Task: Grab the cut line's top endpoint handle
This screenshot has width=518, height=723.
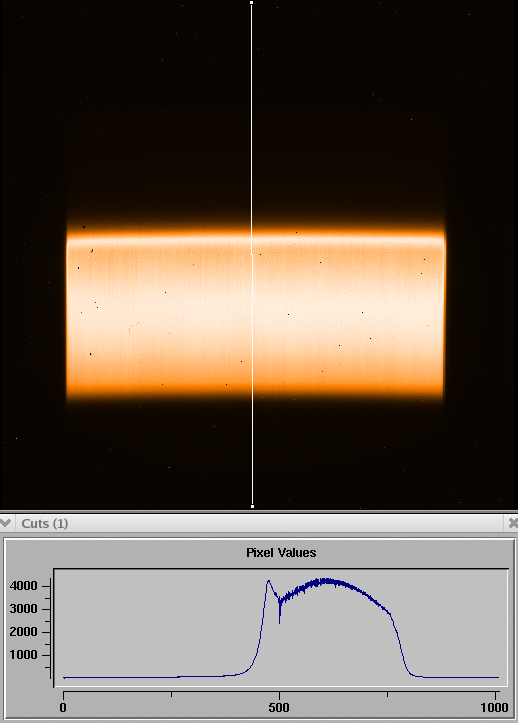Action: point(251,3)
